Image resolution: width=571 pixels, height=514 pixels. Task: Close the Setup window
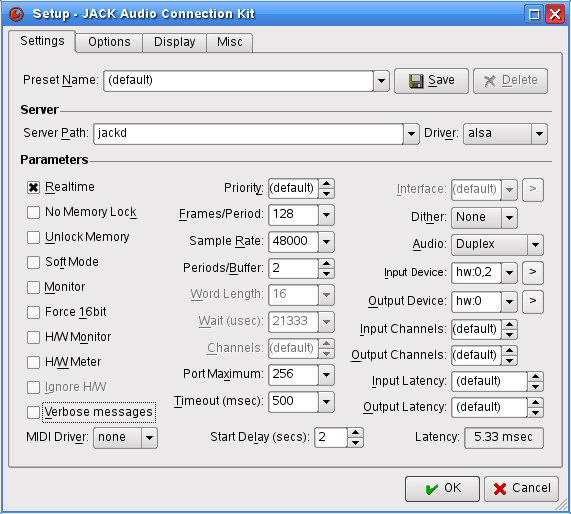coord(555,15)
